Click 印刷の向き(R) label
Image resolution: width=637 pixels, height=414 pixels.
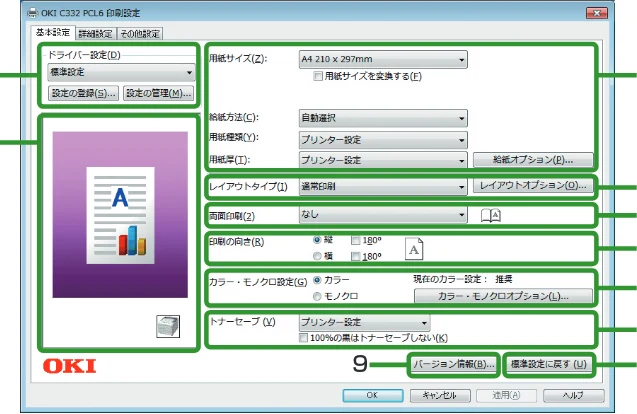coord(236,242)
